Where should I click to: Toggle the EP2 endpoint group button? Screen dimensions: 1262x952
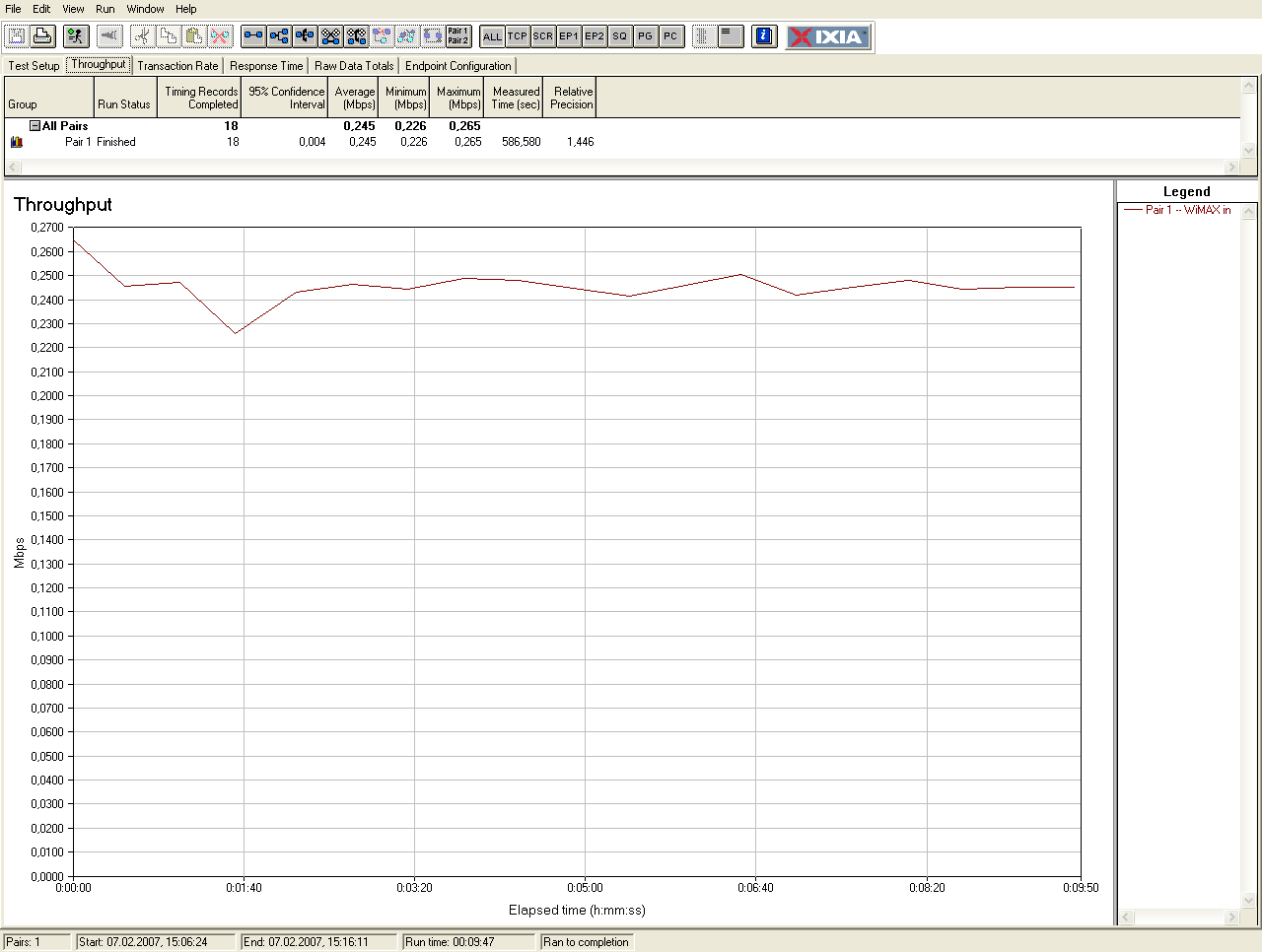click(595, 36)
